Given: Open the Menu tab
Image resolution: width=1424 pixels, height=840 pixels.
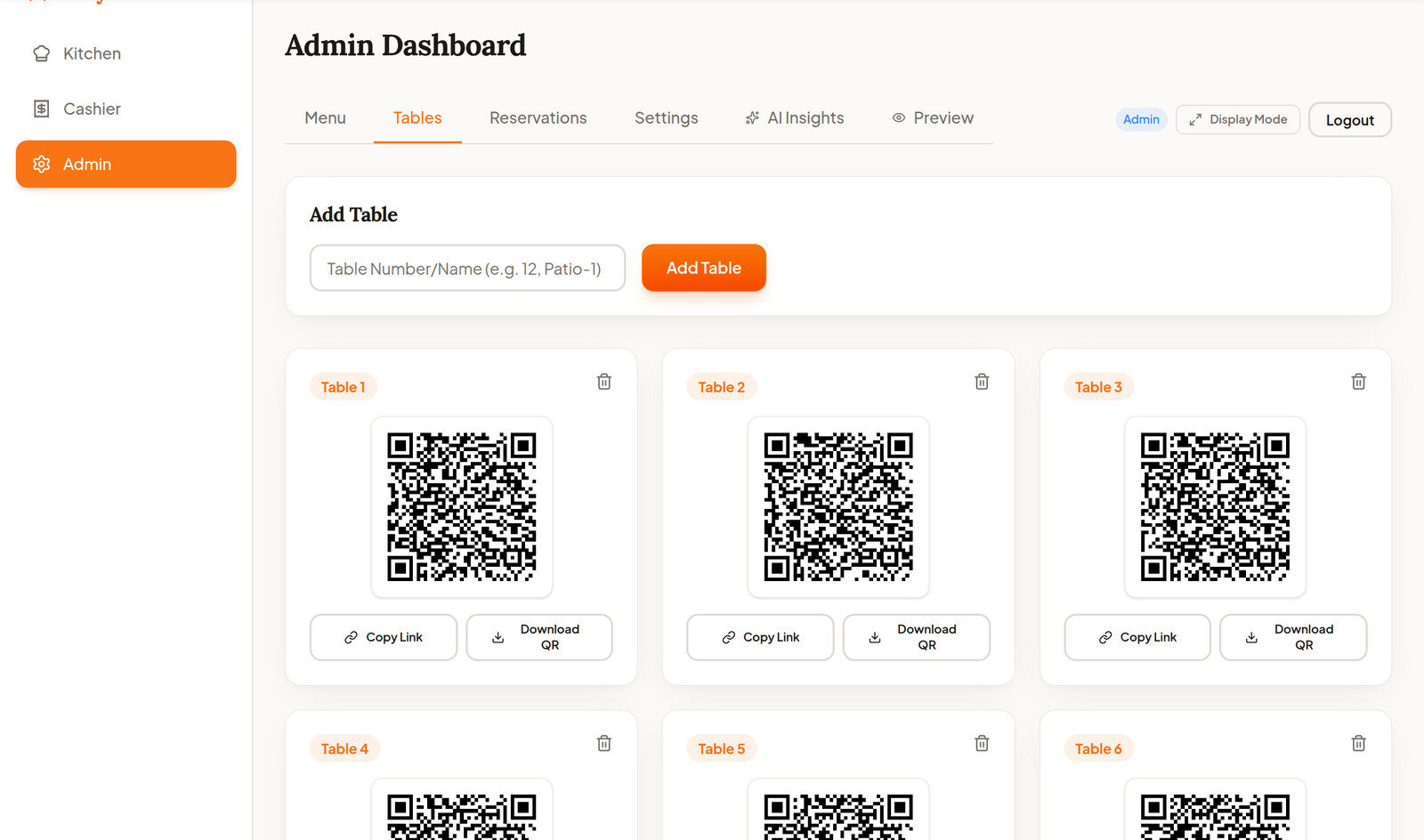Looking at the screenshot, I should point(325,117).
